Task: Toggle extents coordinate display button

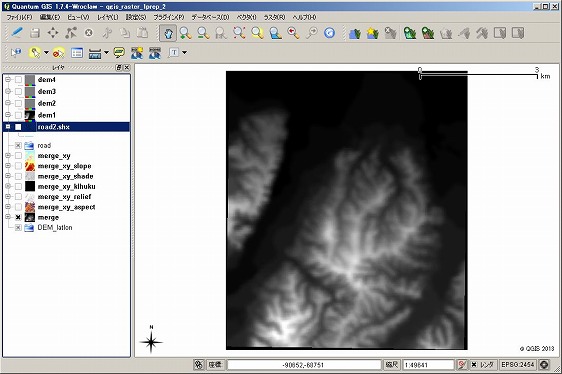Action: tap(199, 365)
